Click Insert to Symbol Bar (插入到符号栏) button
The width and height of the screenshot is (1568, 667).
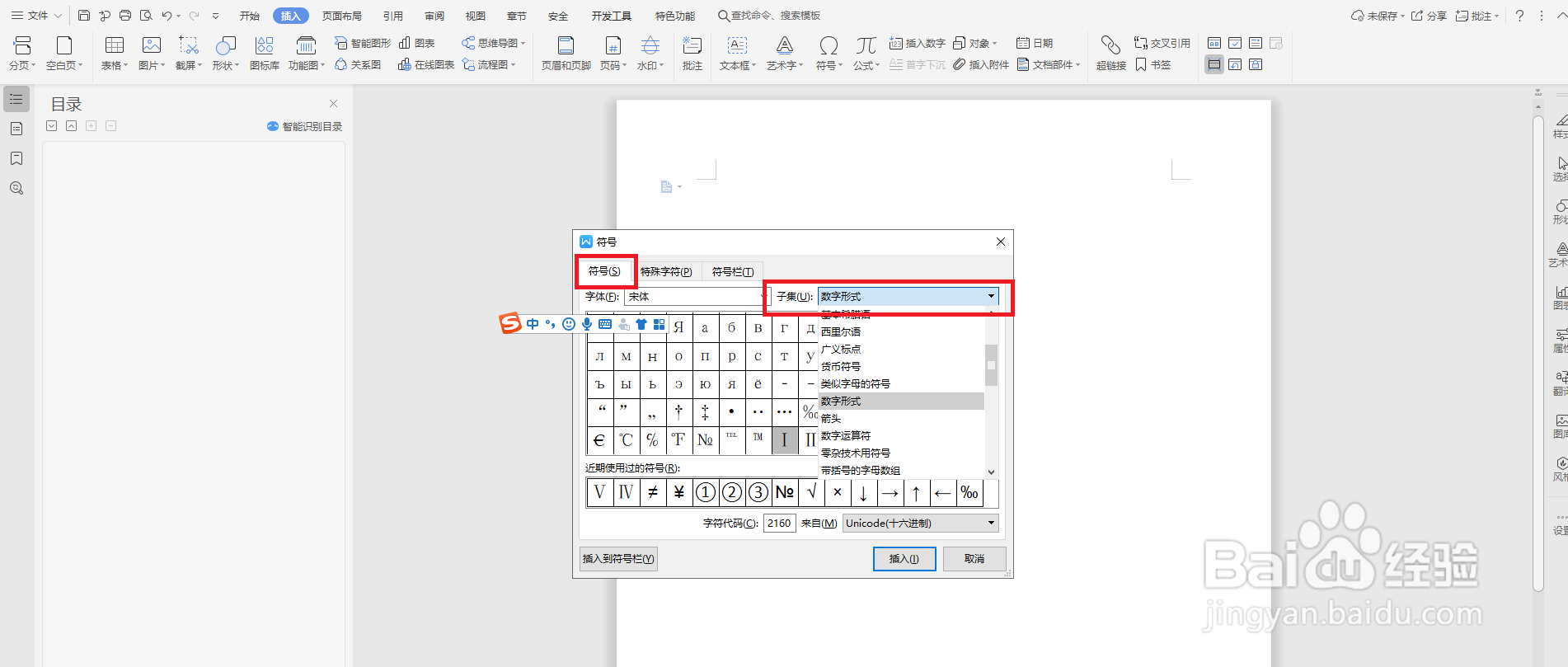[618, 558]
